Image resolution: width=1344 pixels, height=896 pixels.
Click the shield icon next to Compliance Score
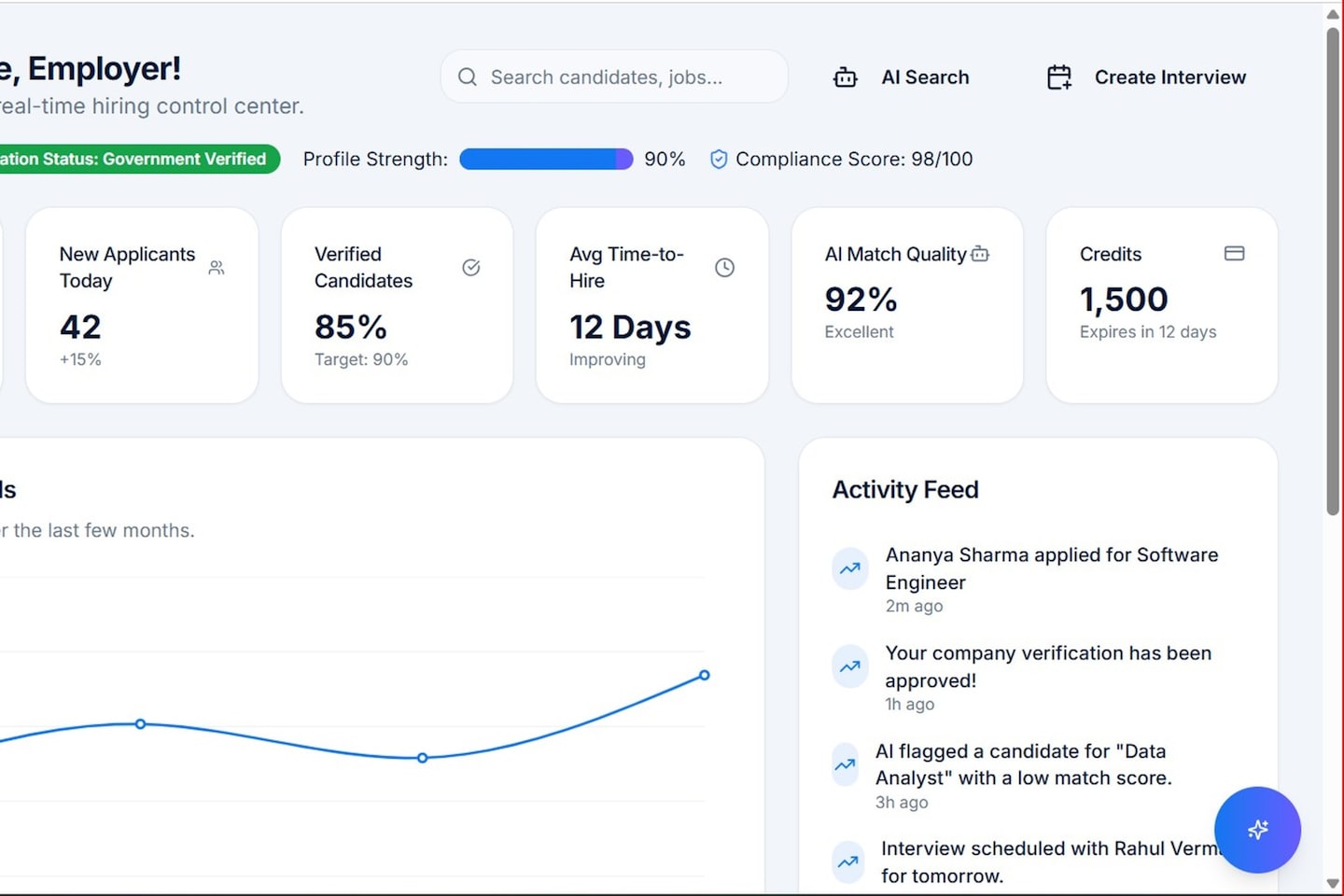tap(719, 160)
